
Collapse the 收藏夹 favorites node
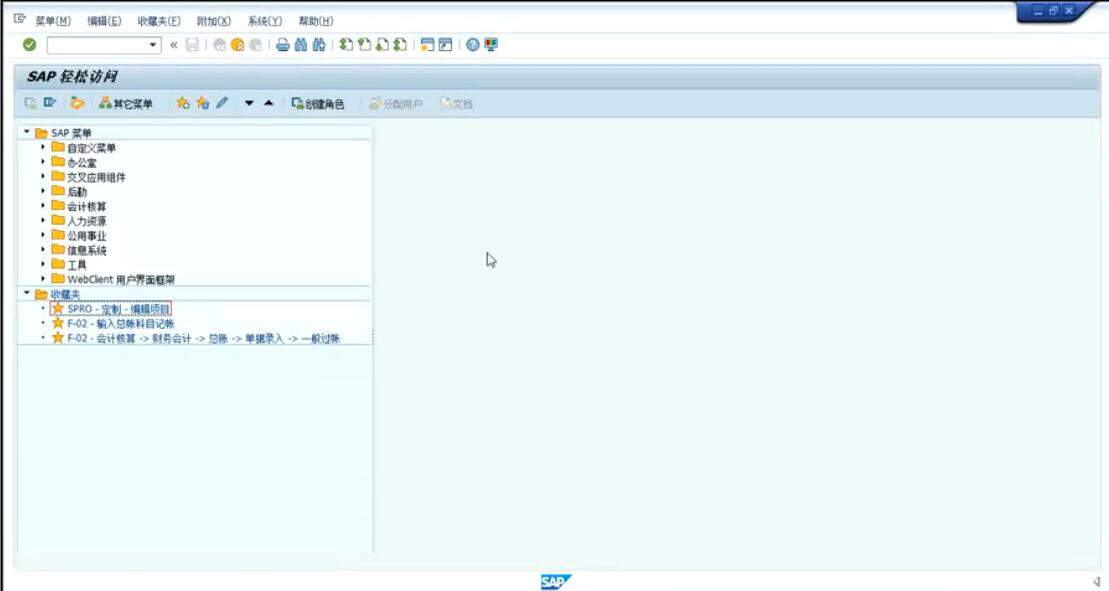[x=27, y=294]
